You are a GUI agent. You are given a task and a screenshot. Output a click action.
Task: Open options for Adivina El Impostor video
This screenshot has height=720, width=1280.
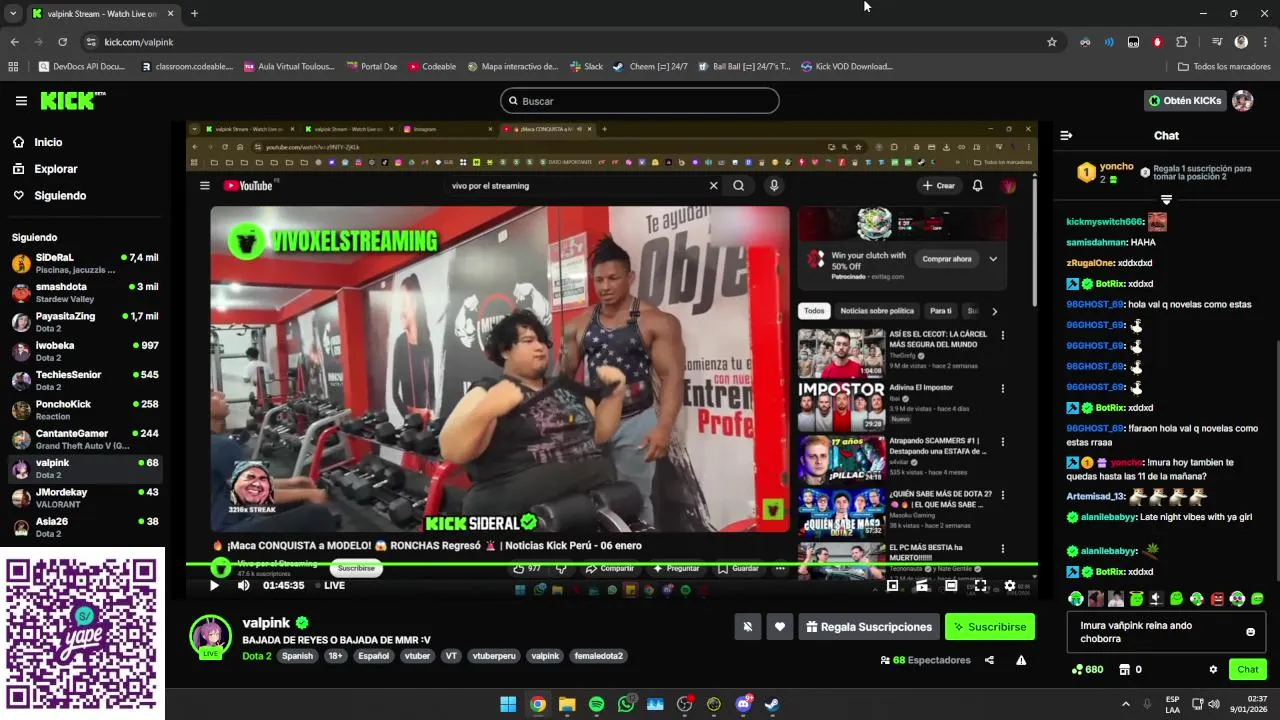tap(1003, 388)
